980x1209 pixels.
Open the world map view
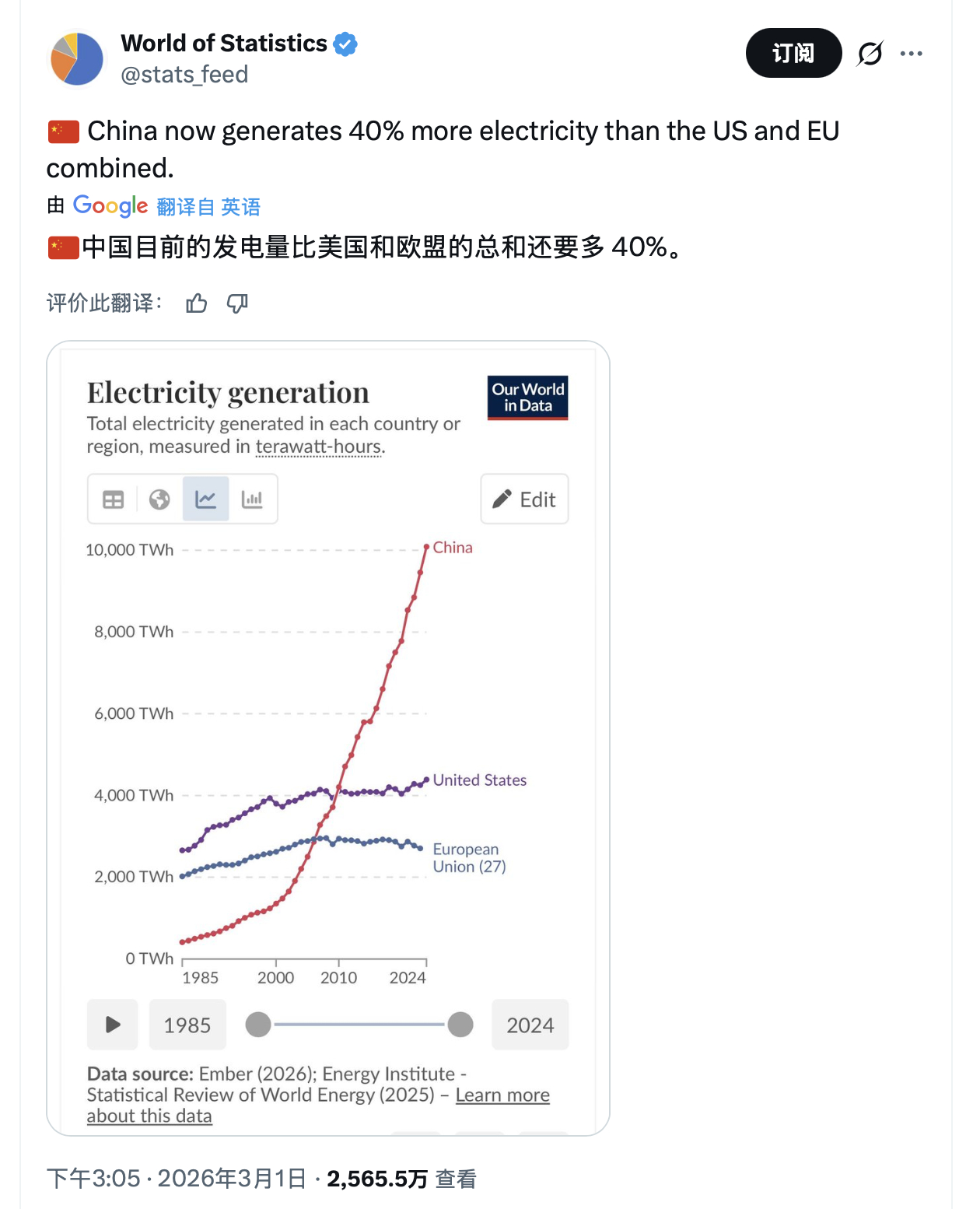pos(159,499)
